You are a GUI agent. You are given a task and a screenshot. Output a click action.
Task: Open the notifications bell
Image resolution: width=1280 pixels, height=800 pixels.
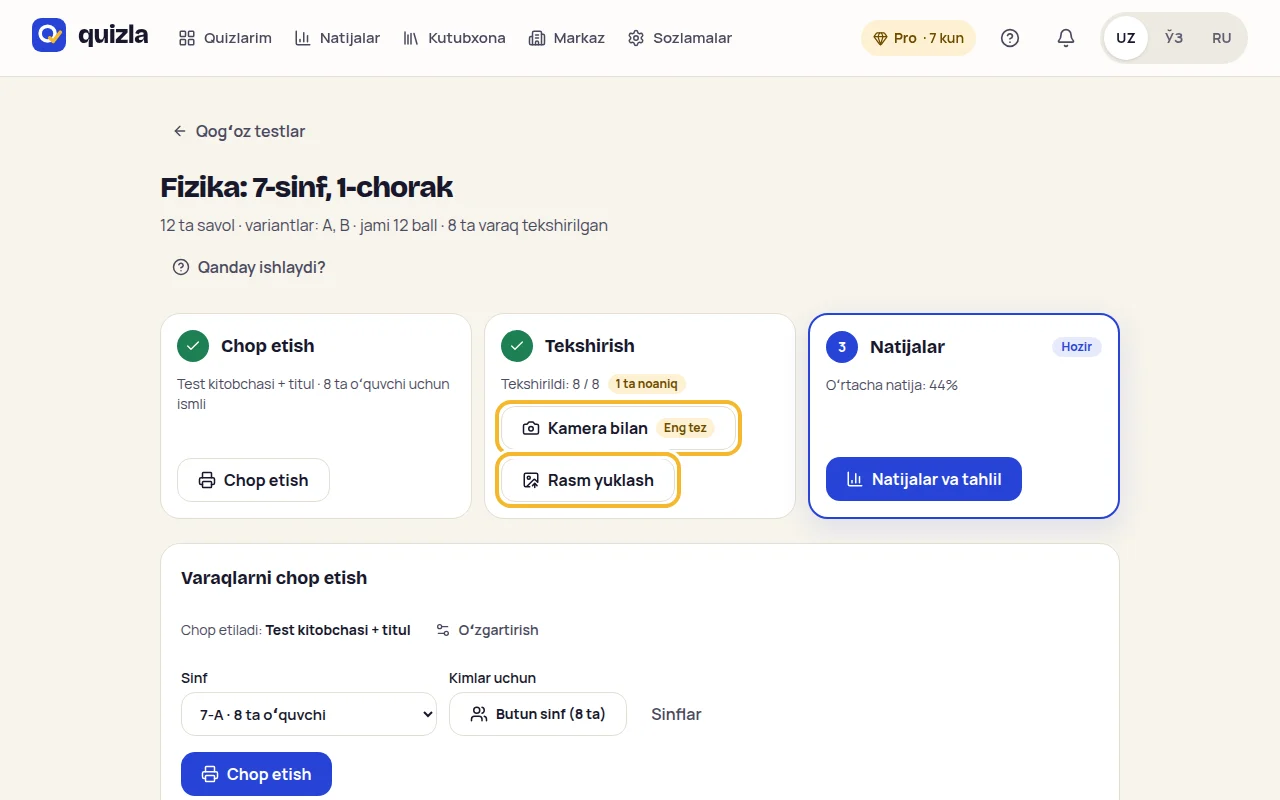click(1066, 38)
